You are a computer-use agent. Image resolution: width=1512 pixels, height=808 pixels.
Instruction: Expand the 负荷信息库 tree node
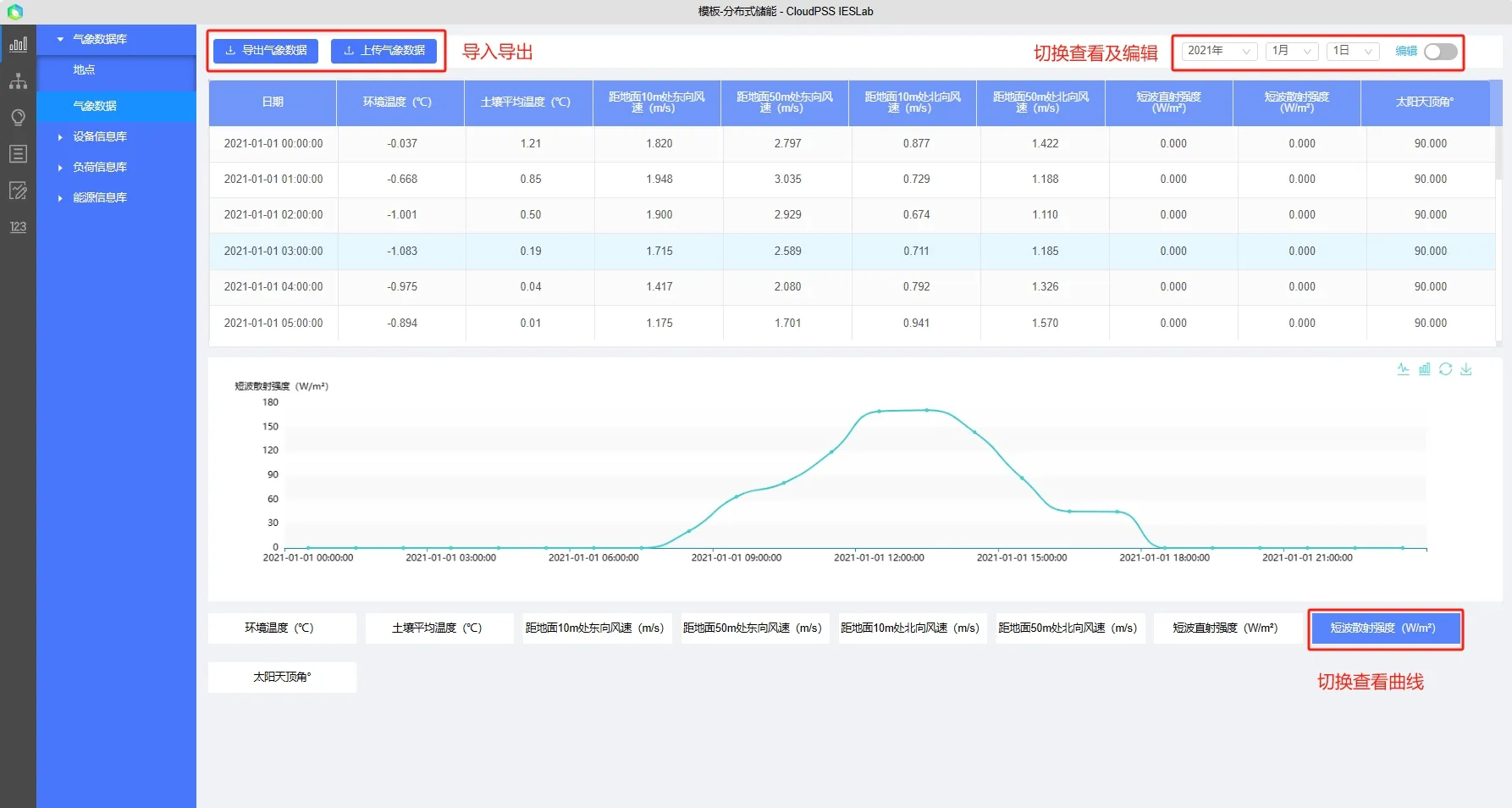click(x=60, y=167)
